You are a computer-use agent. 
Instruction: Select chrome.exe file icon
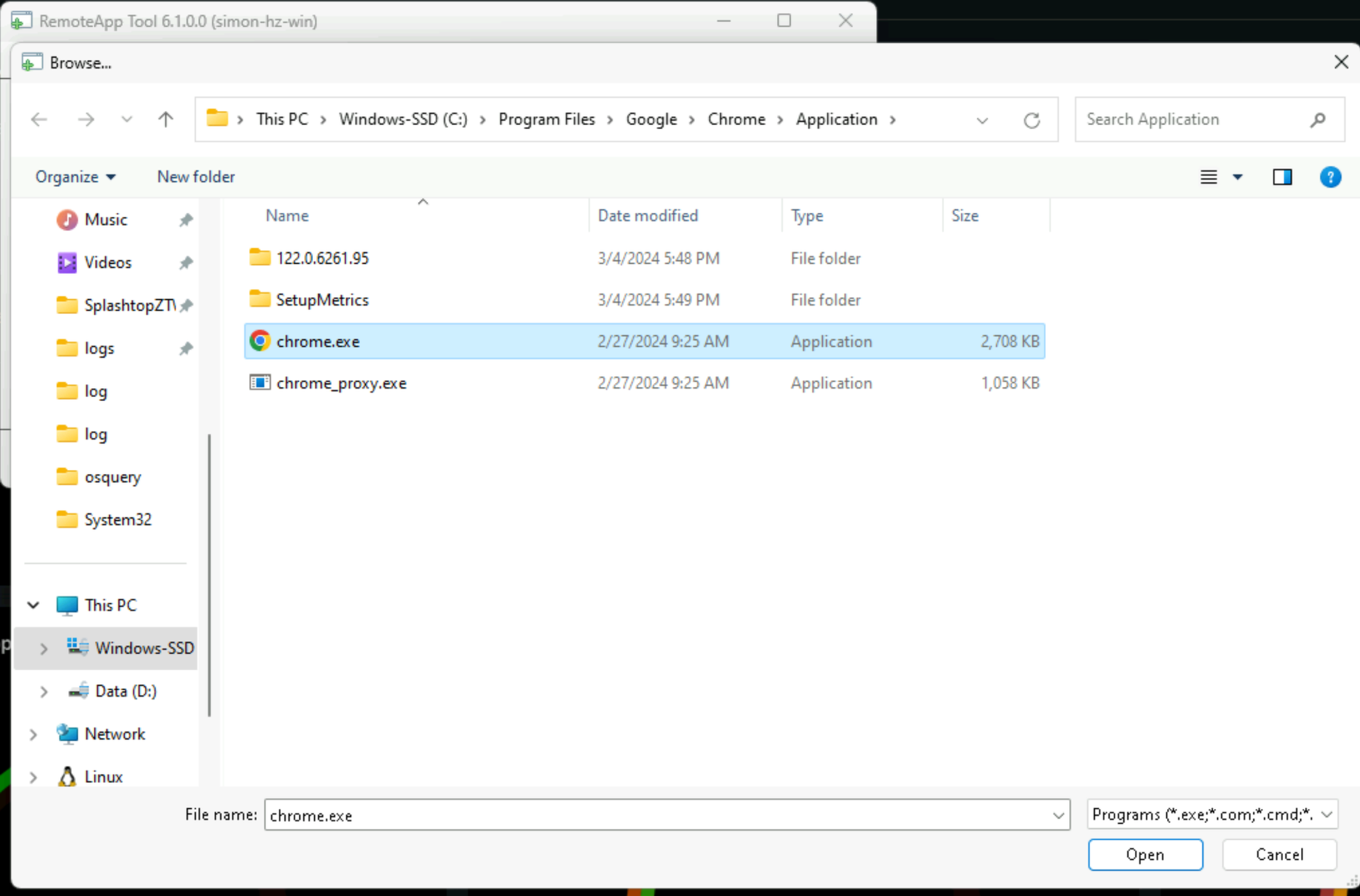click(260, 341)
